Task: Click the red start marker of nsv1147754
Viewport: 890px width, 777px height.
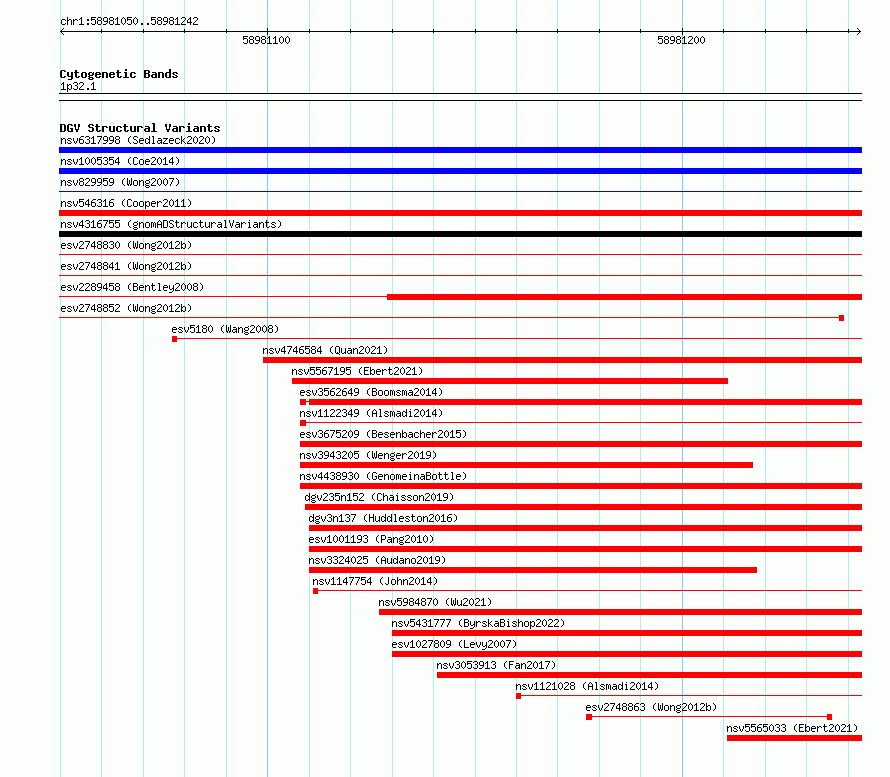Action: click(316, 591)
